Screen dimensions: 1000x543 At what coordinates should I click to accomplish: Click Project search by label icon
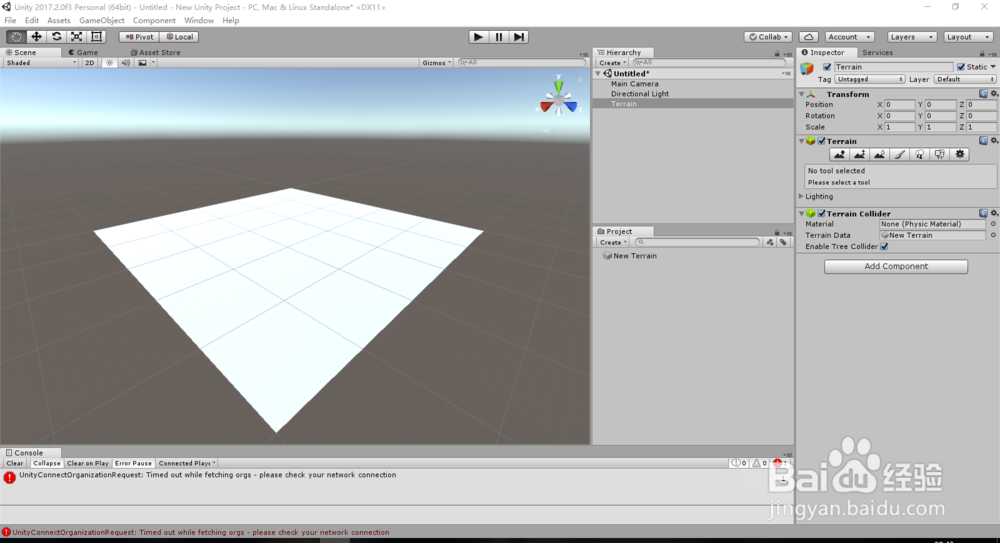[x=784, y=242]
